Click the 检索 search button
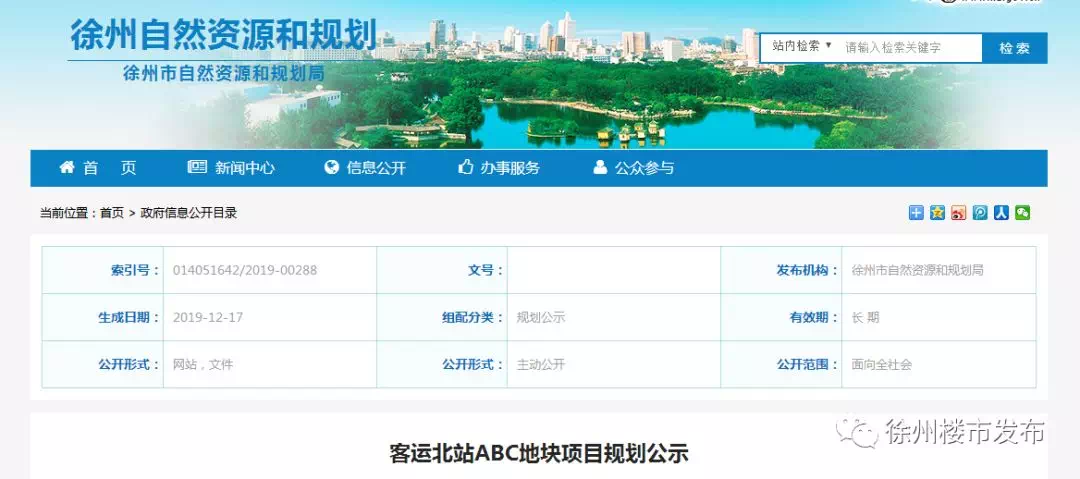This screenshot has height=479, width=1080. point(1015,48)
